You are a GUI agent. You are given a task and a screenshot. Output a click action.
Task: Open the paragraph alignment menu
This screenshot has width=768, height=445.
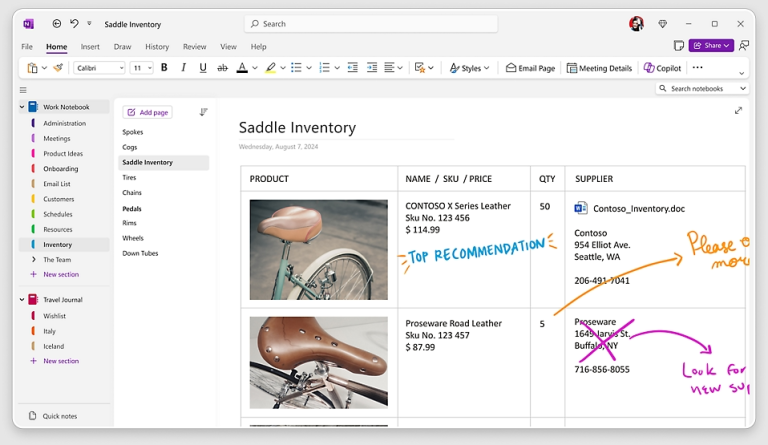(393, 68)
